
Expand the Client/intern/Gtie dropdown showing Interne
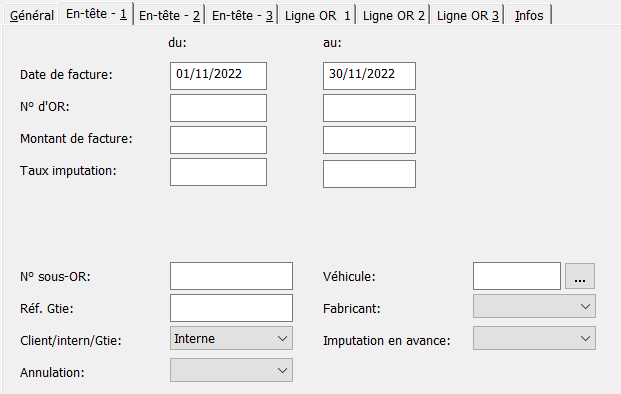(x=231, y=338)
